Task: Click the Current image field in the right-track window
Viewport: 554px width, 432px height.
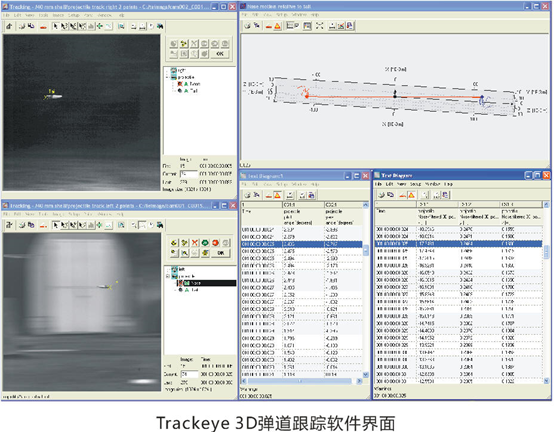Action: [189, 174]
